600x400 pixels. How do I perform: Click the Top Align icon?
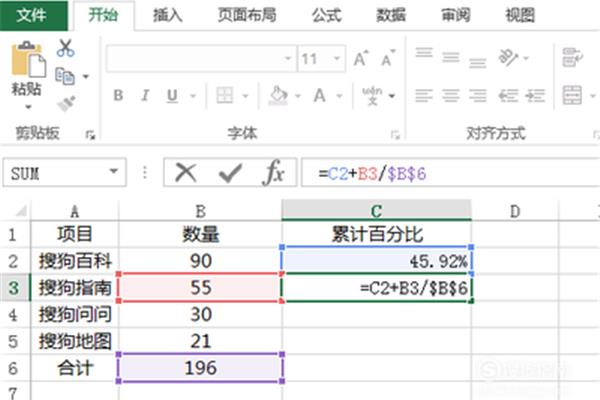pyautogui.click(x=424, y=53)
